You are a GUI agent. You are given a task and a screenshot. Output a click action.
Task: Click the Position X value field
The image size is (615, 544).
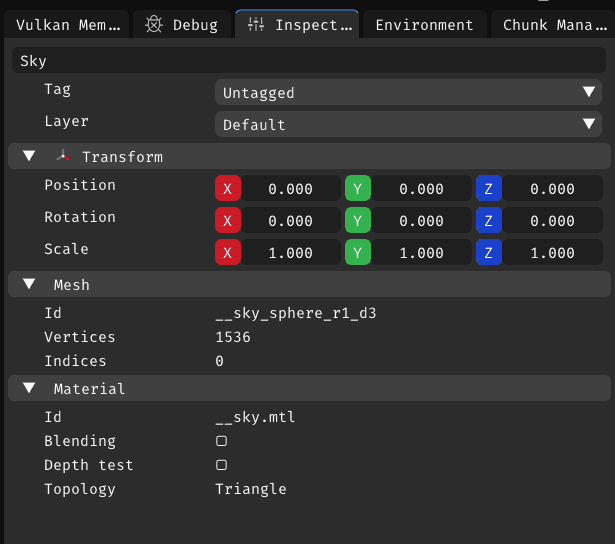pyautogui.click(x=291, y=188)
